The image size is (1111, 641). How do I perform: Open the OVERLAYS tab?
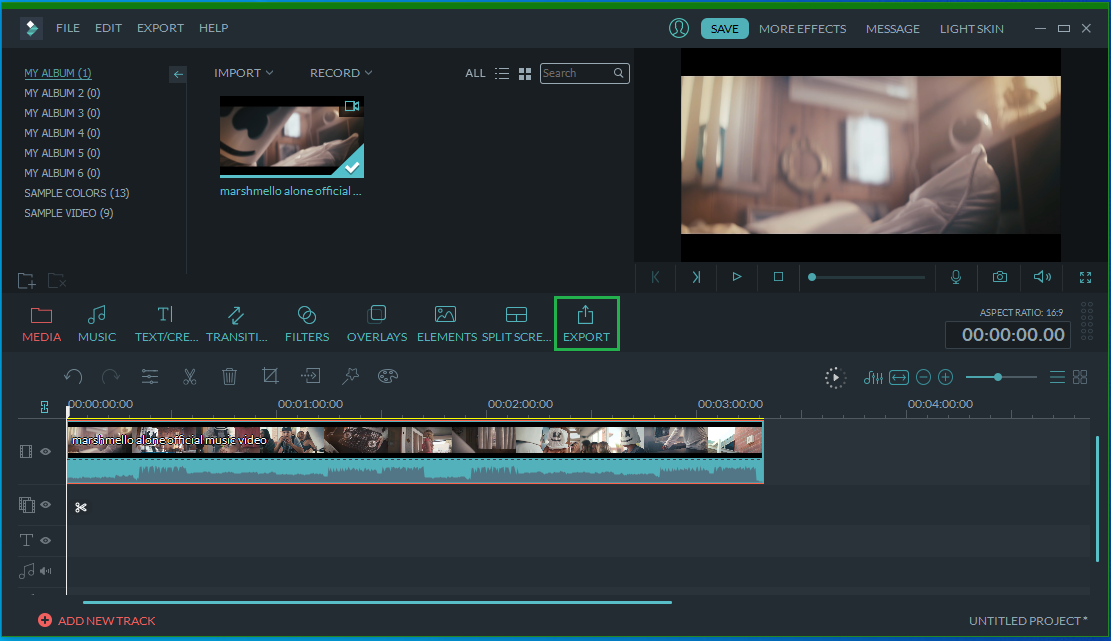tap(377, 324)
